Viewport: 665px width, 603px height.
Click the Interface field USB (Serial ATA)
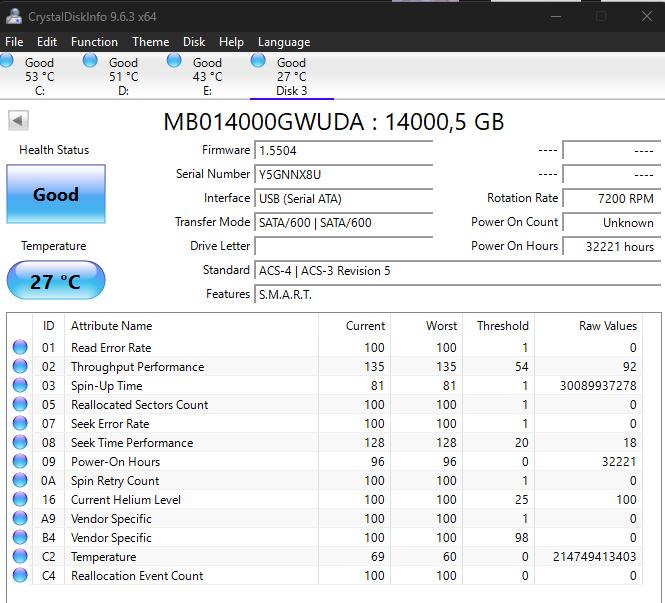(x=344, y=198)
